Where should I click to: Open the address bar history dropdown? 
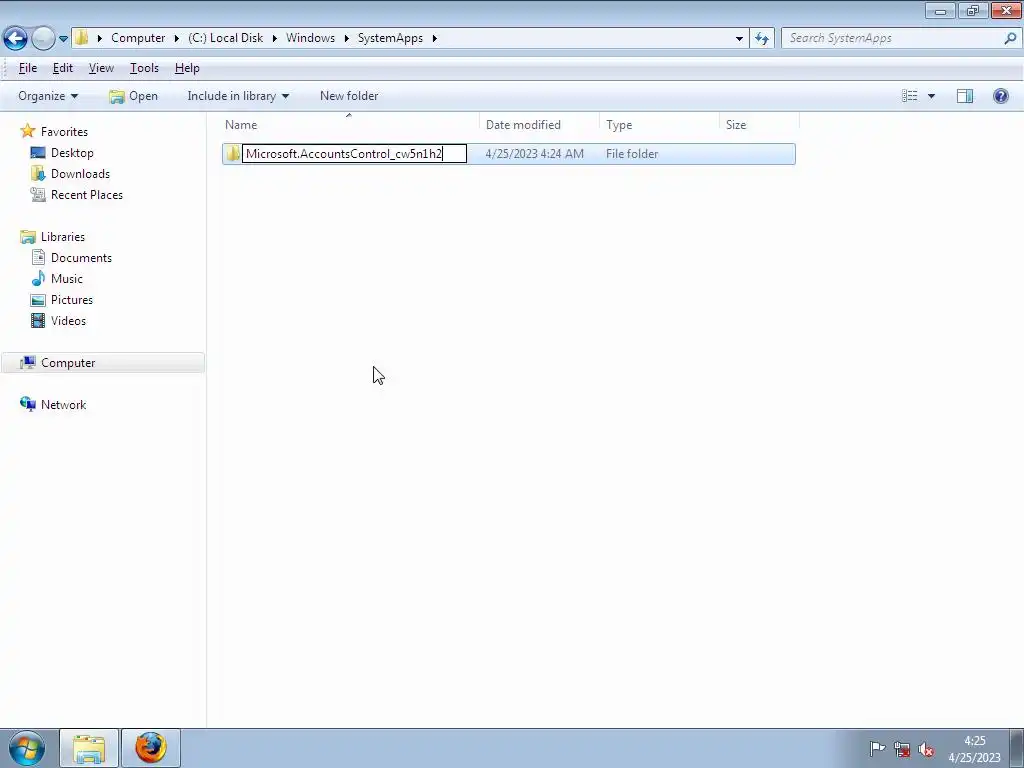739,39
